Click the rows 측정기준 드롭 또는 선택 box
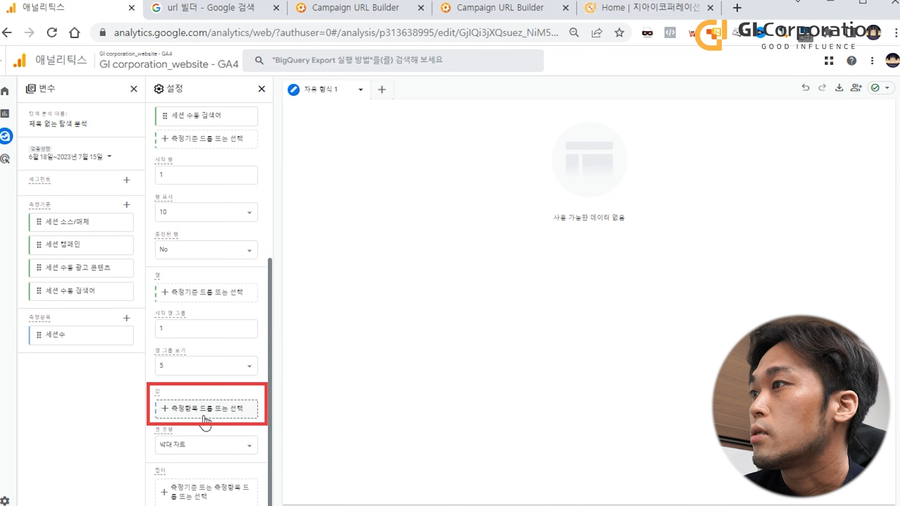This screenshot has width=900, height=506. tap(206, 139)
